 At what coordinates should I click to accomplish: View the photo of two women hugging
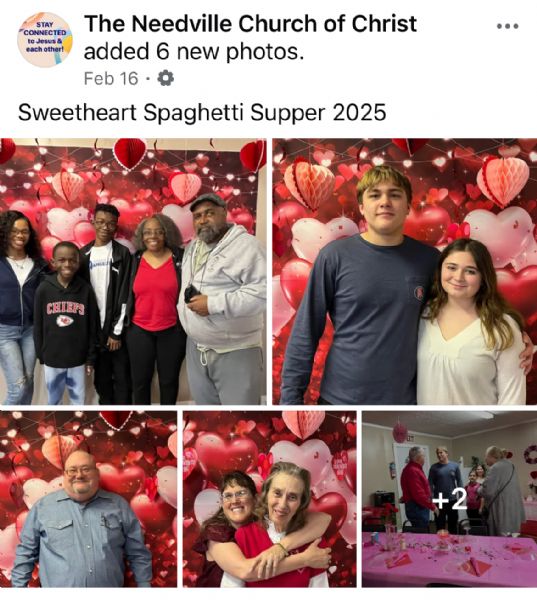pyautogui.click(x=269, y=499)
